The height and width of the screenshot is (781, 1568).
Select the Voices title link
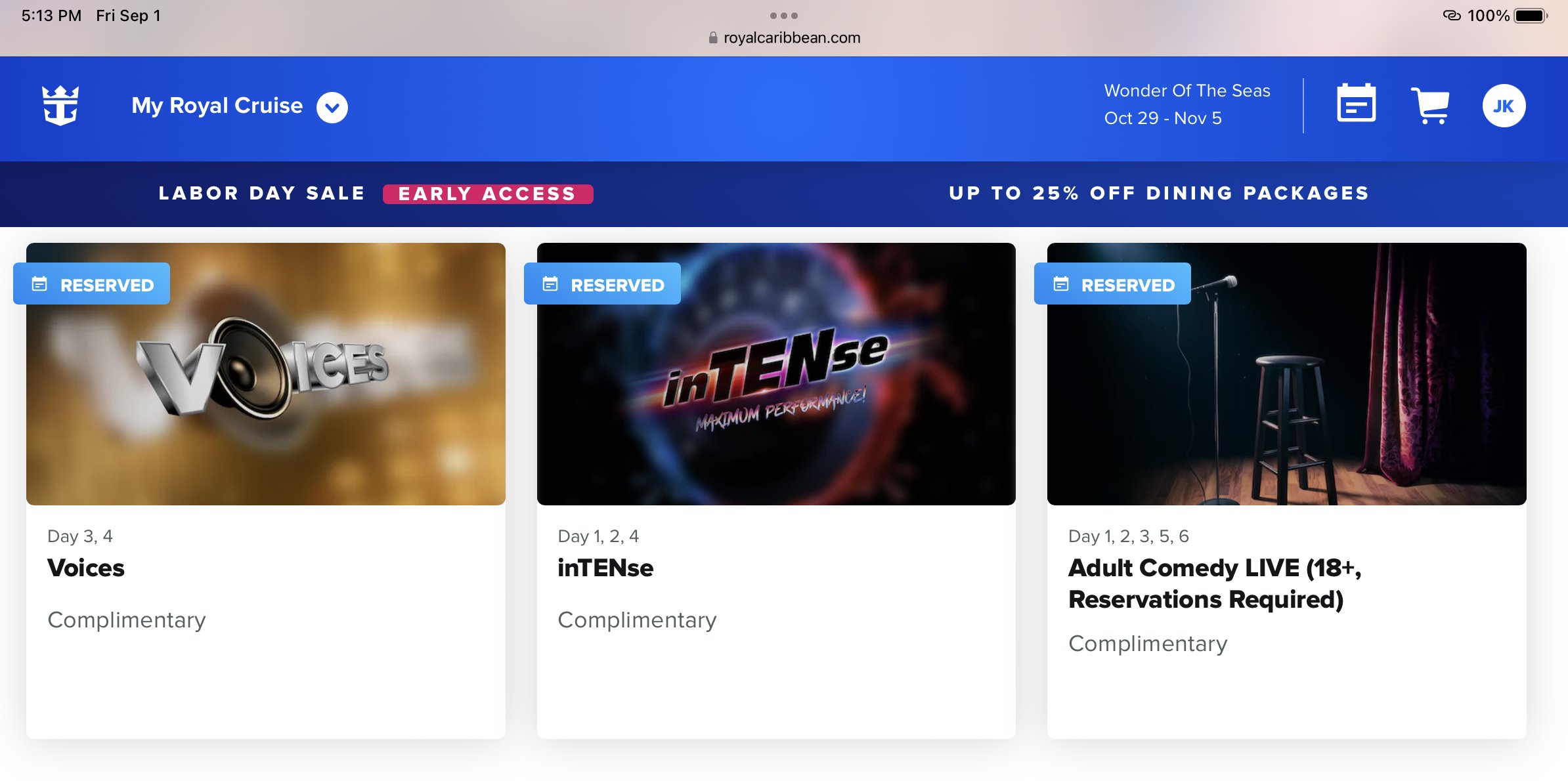86,568
